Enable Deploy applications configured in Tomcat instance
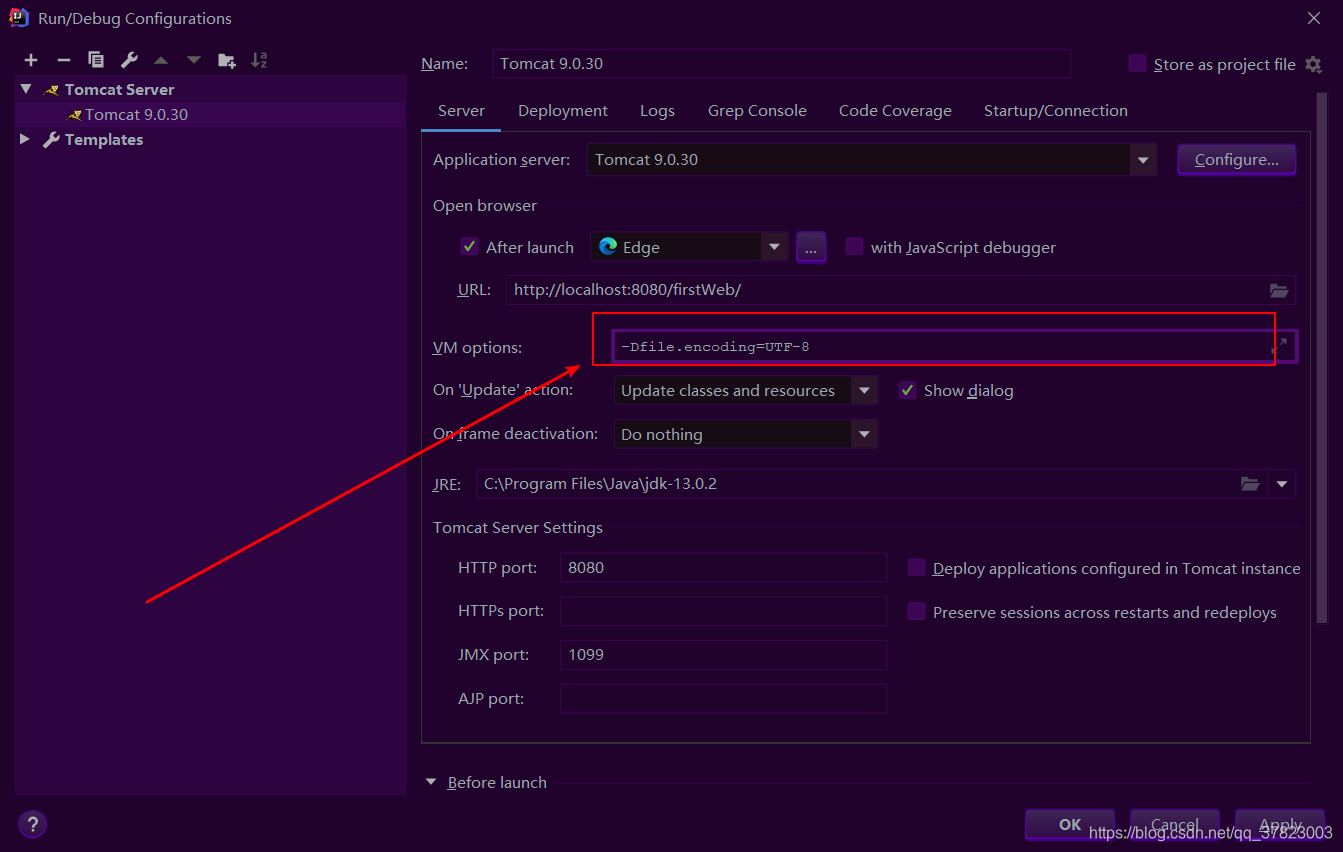The image size is (1343, 852). coord(916,568)
